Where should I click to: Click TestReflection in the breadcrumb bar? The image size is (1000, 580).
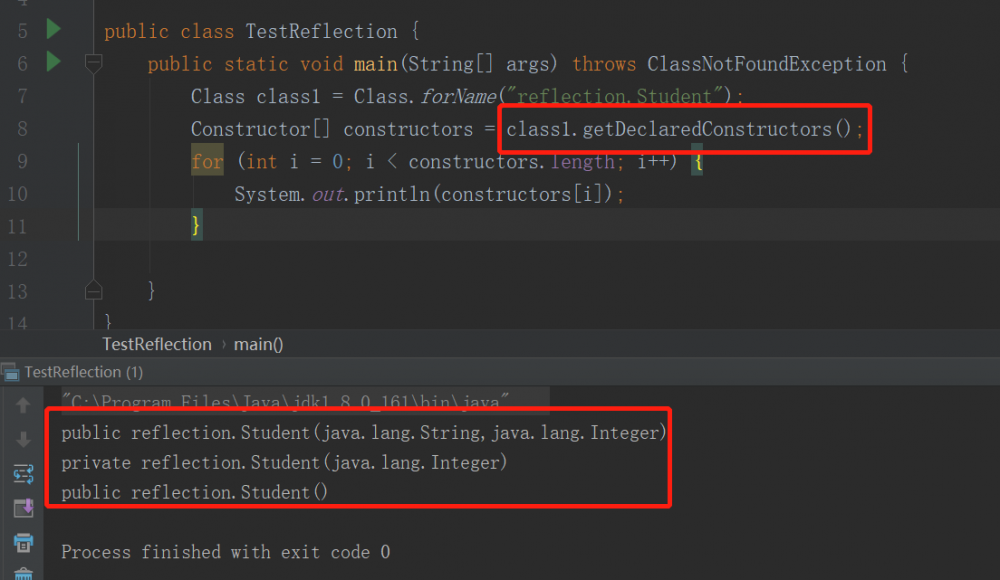(x=157, y=344)
